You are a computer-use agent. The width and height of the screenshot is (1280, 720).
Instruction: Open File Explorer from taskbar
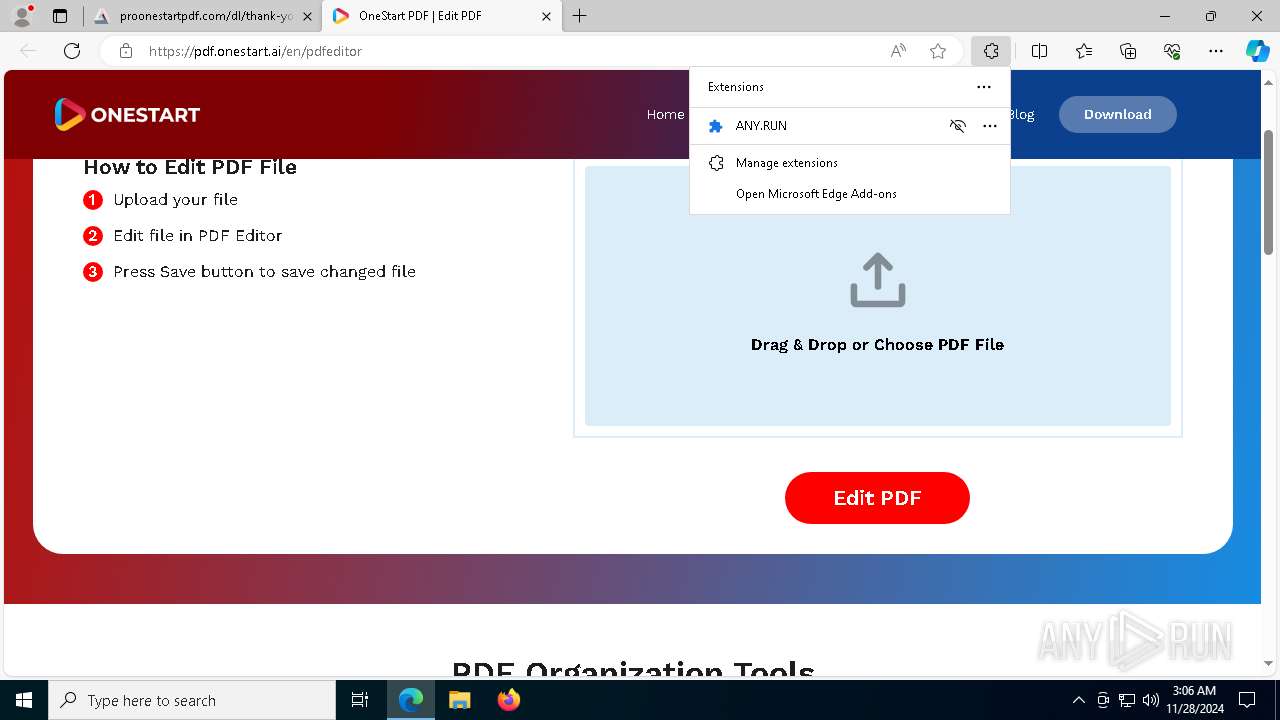pyautogui.click(x=459, y=700)
